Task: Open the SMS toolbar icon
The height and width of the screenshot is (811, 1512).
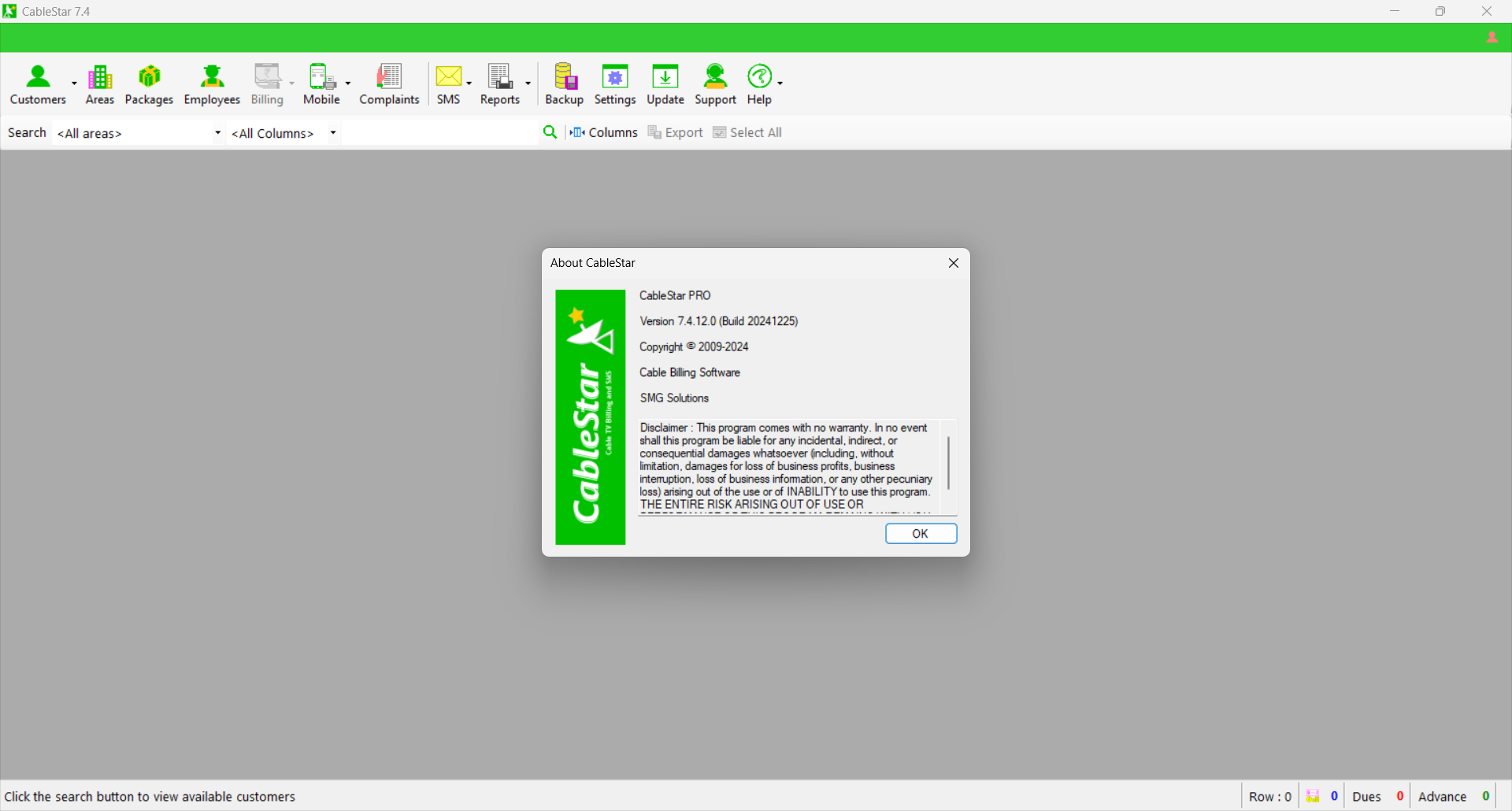Action: point(449,84)
